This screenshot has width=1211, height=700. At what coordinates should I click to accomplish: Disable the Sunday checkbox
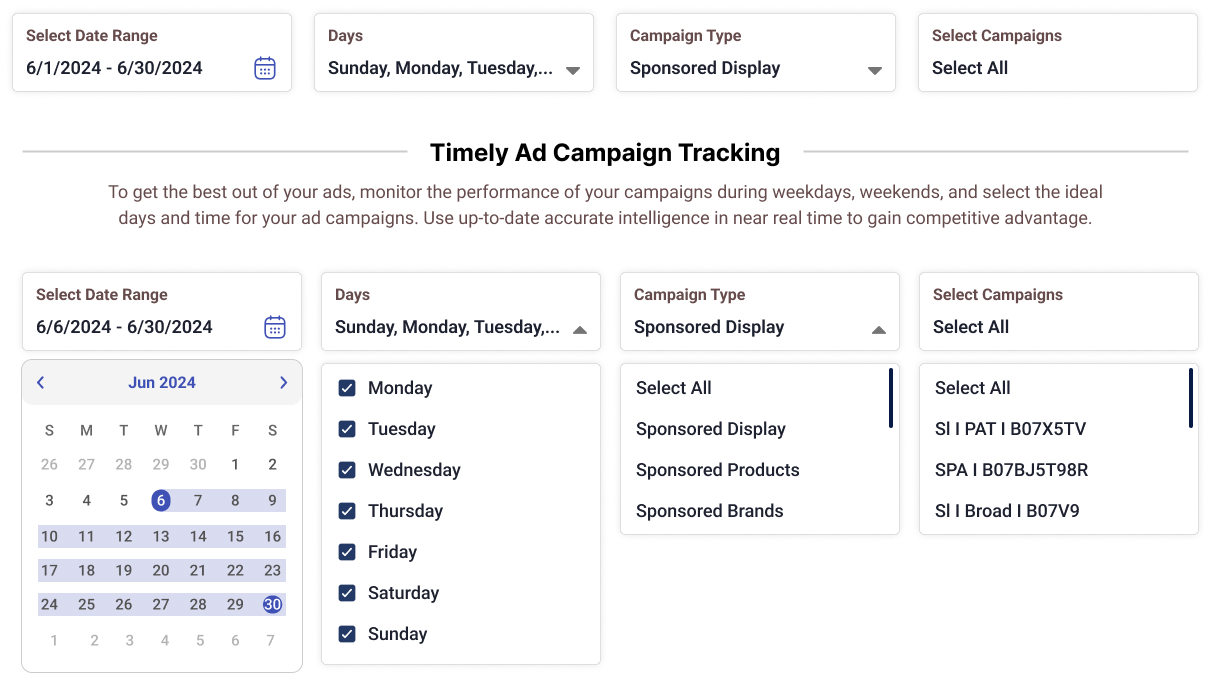pos(347,634)
